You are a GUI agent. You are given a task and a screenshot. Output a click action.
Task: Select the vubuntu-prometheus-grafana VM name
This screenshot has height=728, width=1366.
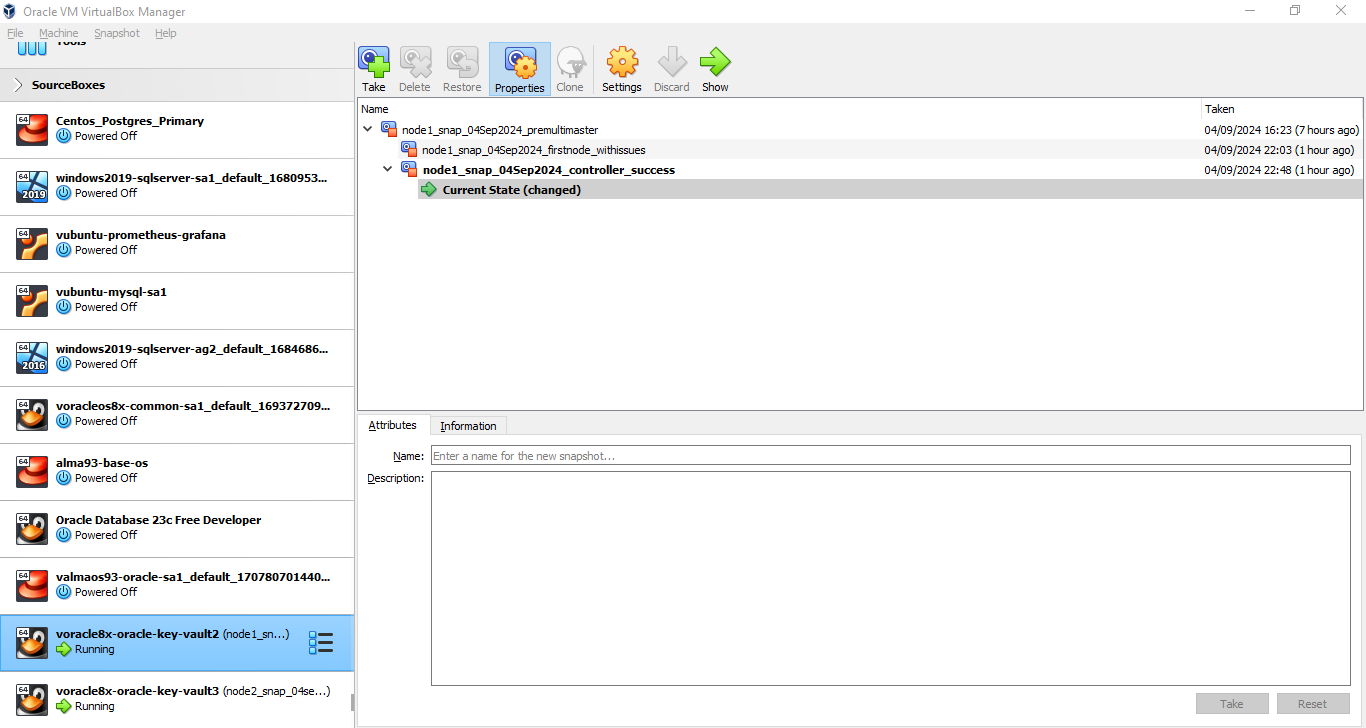[x=141, y=235]
